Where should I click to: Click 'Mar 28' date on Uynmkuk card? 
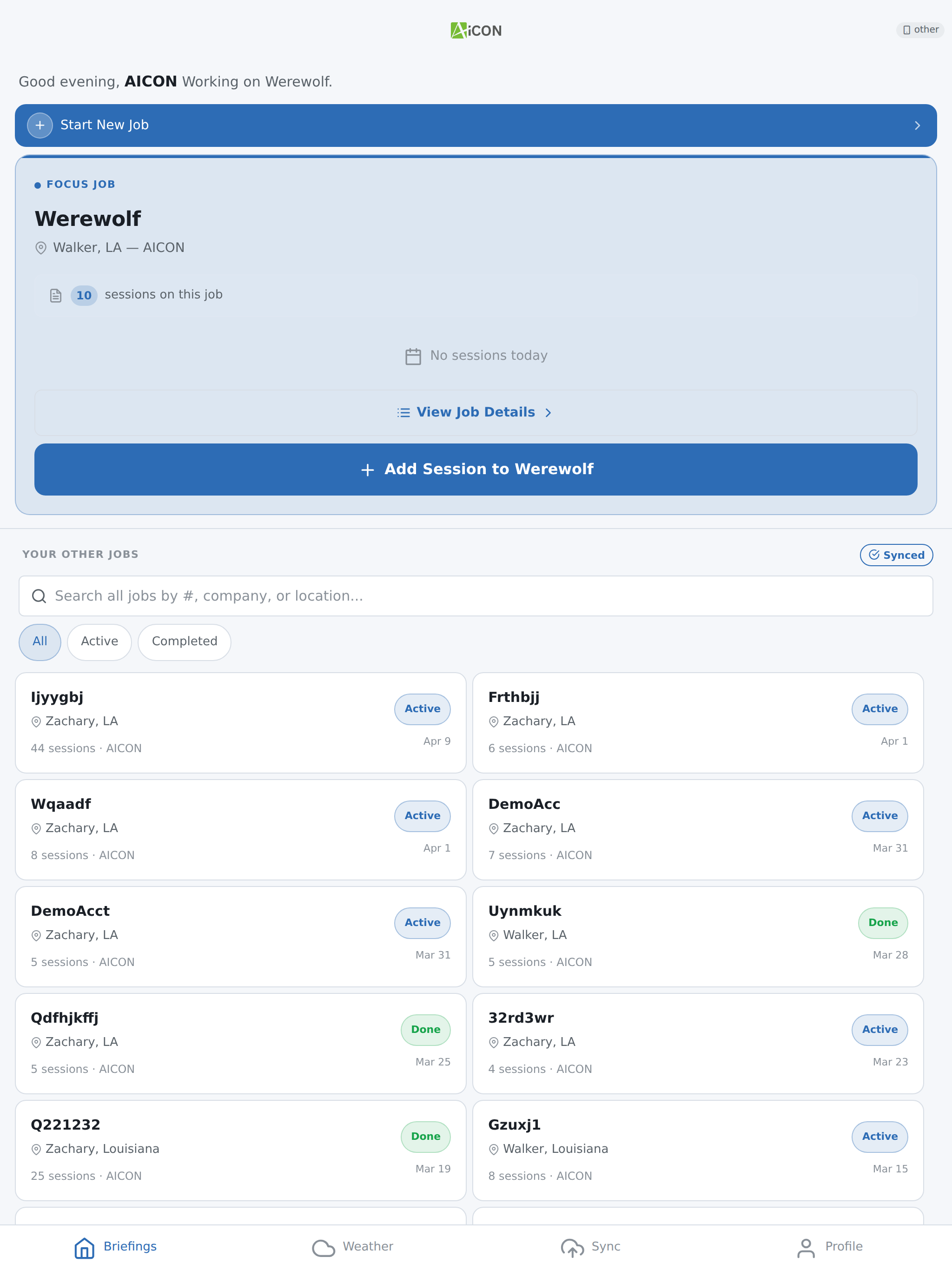[x=890, y=955]
